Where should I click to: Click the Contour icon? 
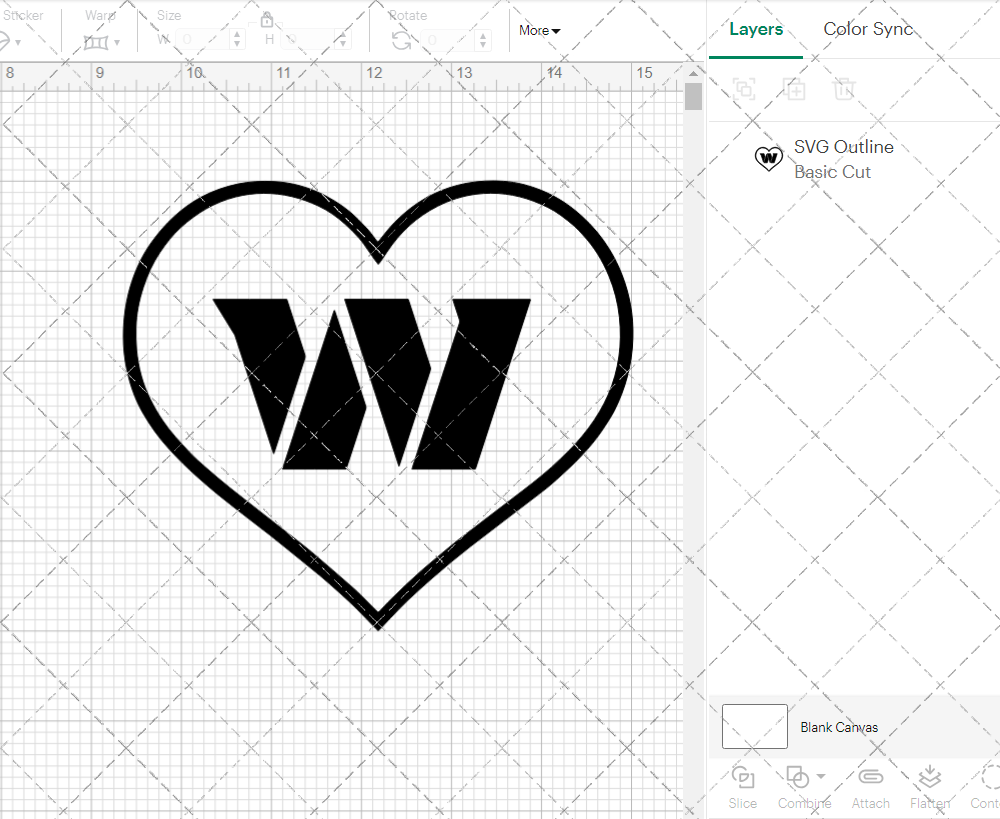(988, 778)
